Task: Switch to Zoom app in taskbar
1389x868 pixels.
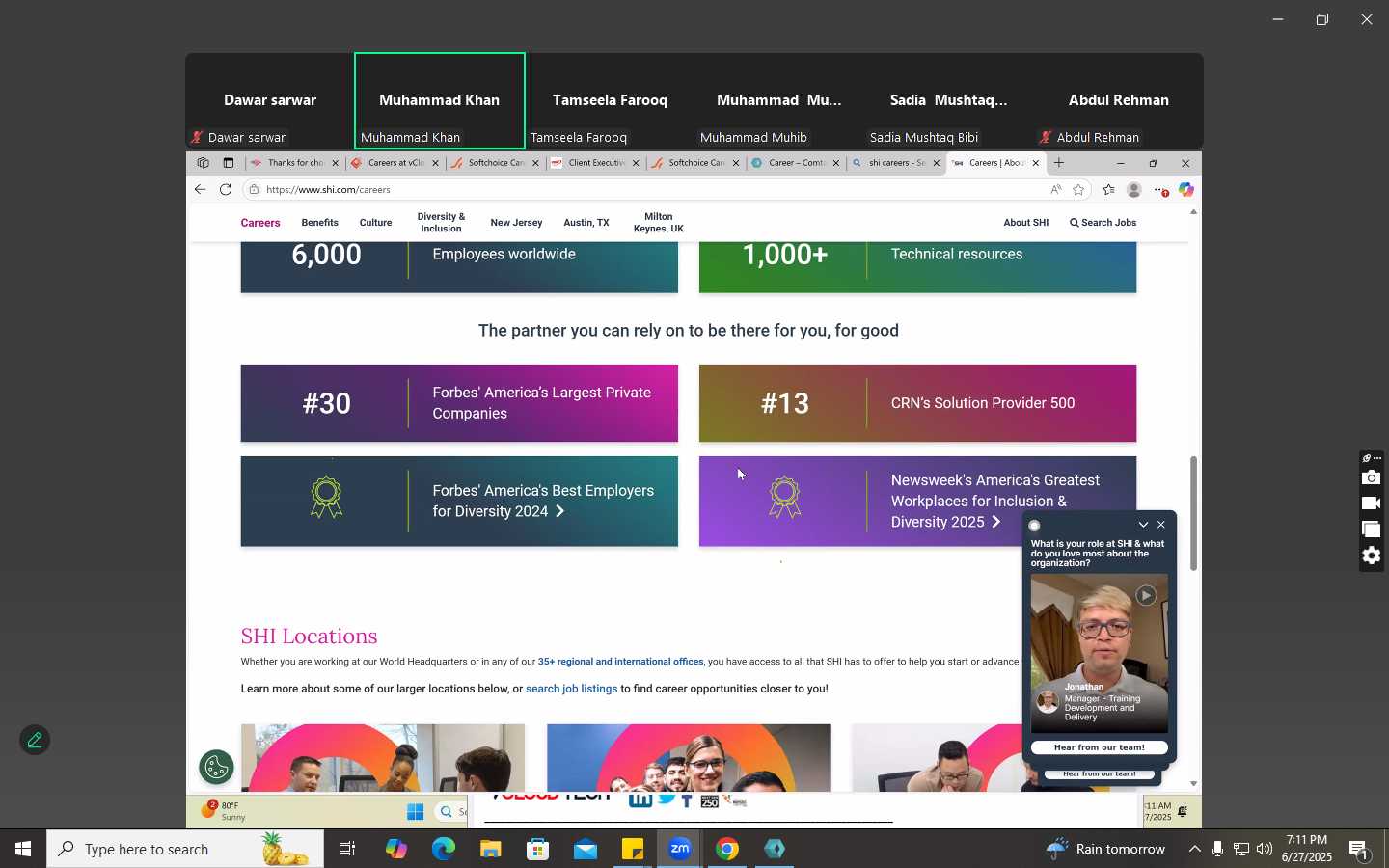Action: pyautogui.click(x=680, y=849)
